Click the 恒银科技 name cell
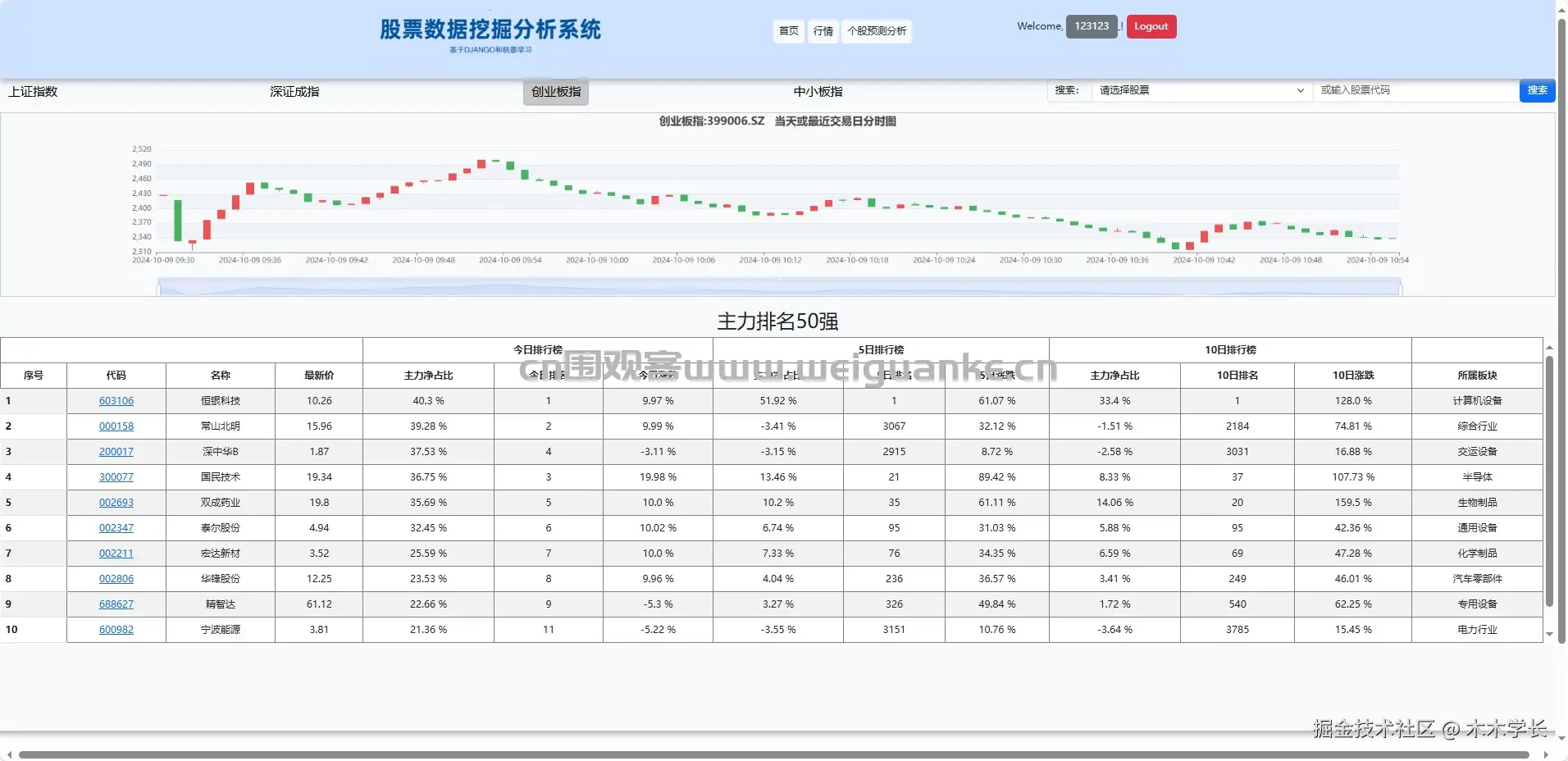Screen dimensions: 1568x761 (x=221, y=401)
